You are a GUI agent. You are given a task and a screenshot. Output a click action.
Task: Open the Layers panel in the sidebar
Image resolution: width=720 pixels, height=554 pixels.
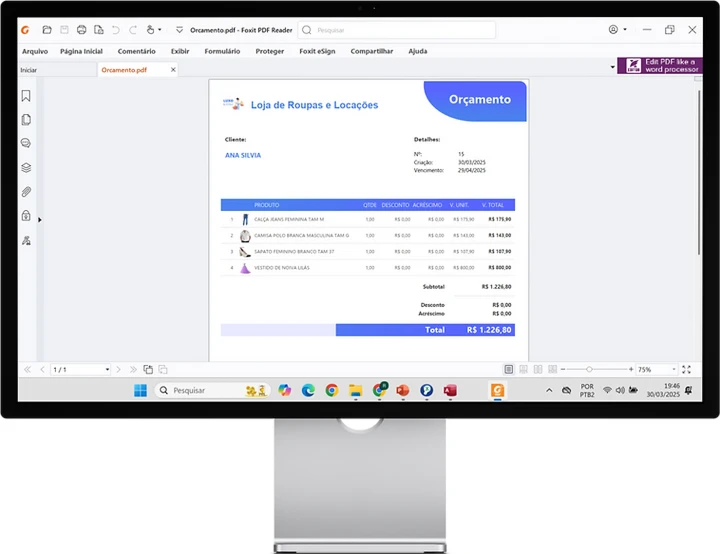26,168
